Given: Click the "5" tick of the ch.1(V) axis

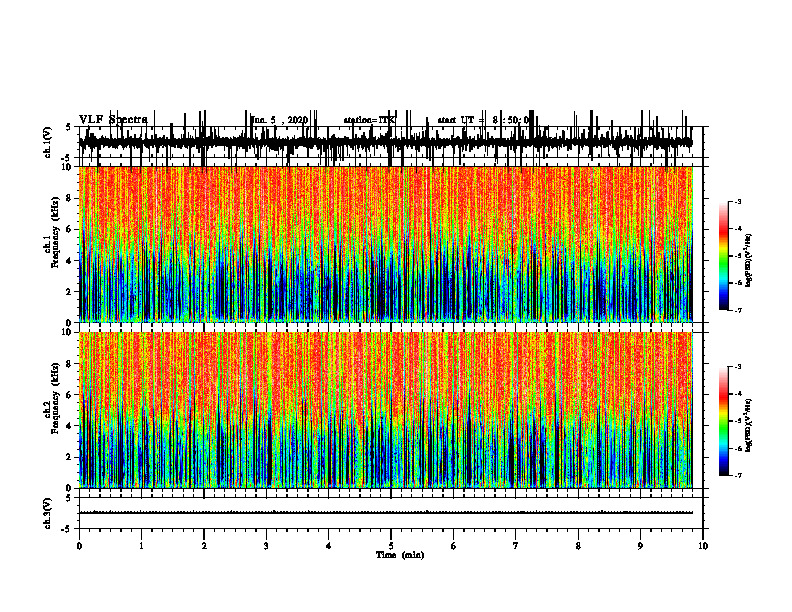Looking at the screenshot, I should pos(68,127).
